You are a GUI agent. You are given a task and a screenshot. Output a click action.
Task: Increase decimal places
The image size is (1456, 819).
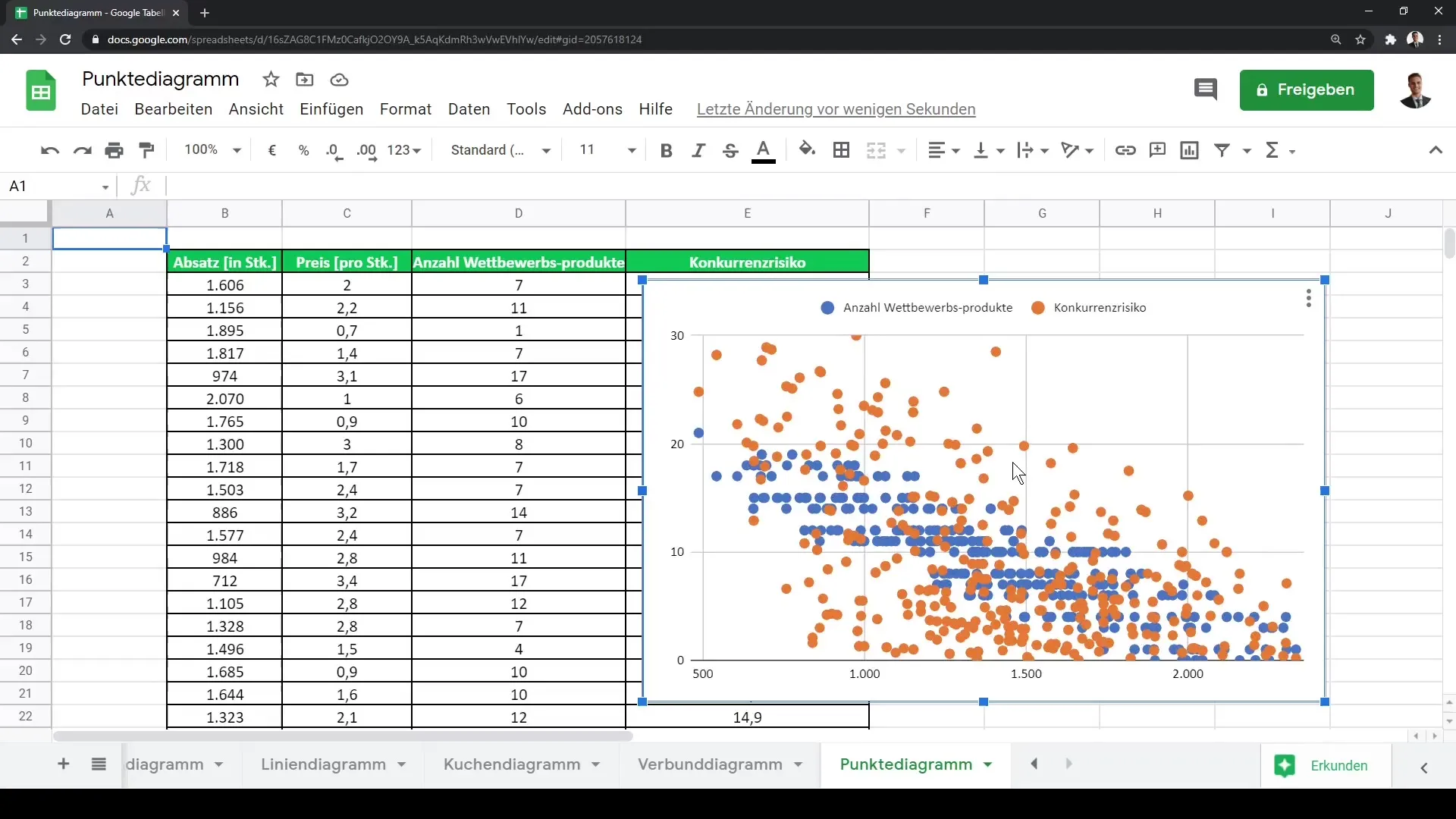[367, 150]
